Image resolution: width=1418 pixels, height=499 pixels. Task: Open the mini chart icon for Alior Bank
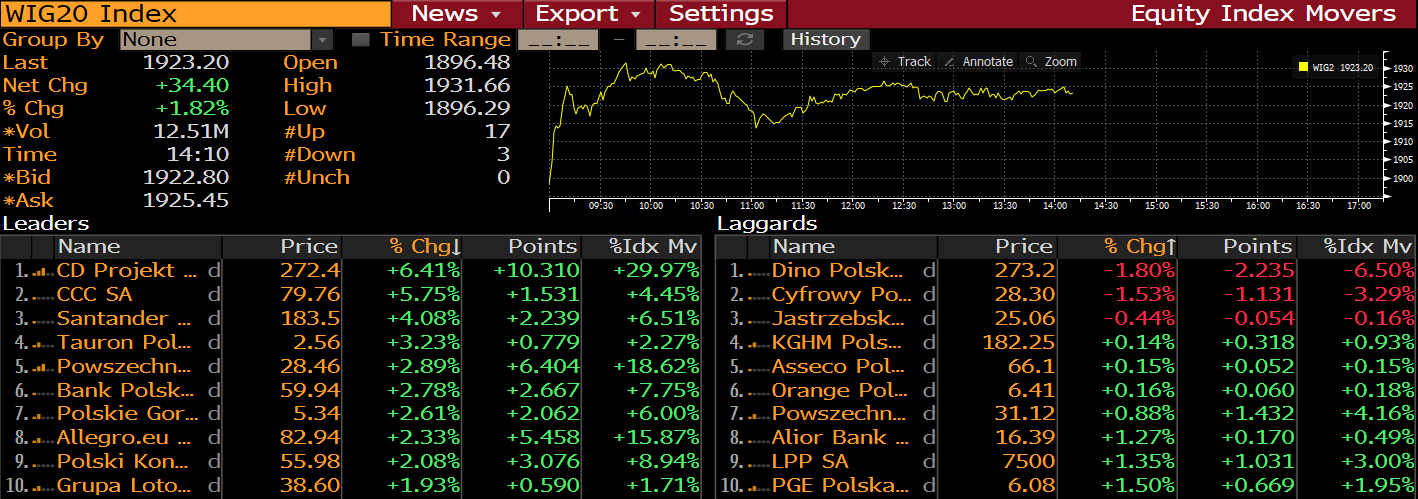tap(757, 438)
